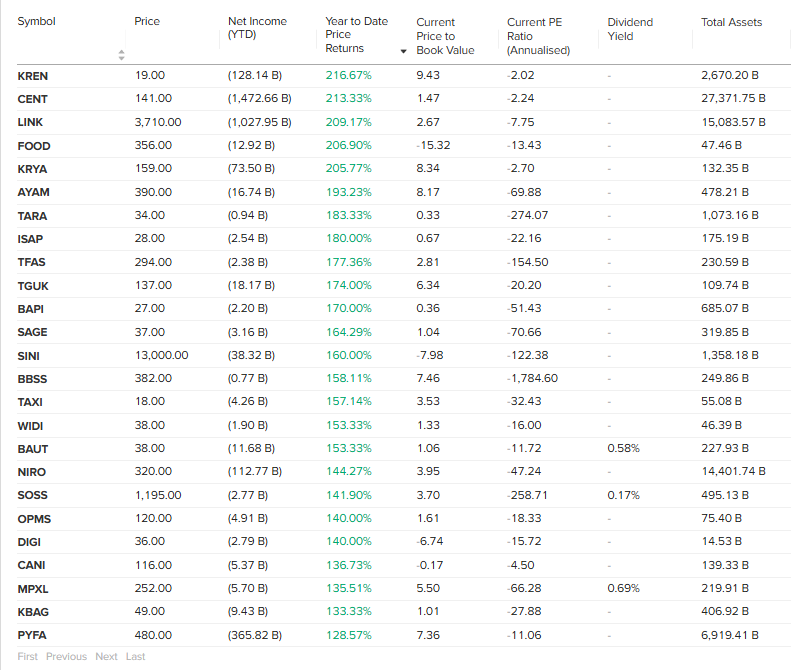Open the FOOD ticker symbol

tap(33, 145)
